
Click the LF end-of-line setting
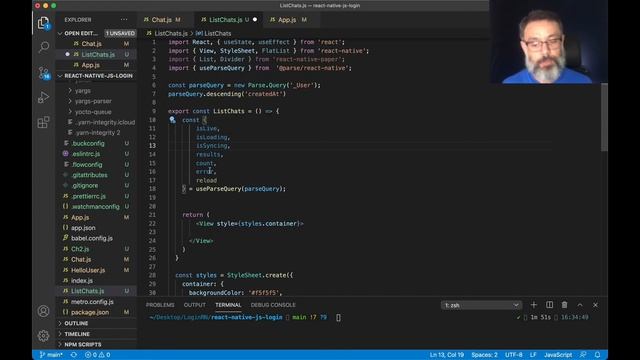click(x=533, y=355)
